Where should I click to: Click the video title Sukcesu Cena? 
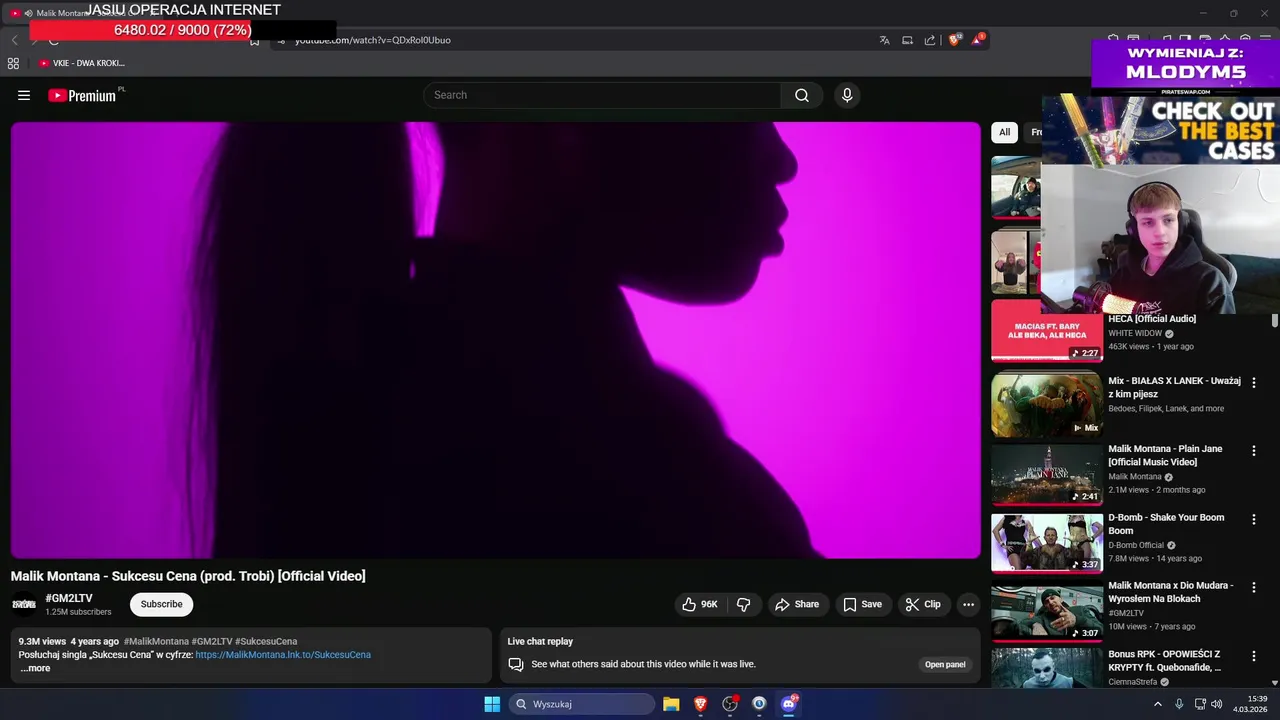point(188,576)
